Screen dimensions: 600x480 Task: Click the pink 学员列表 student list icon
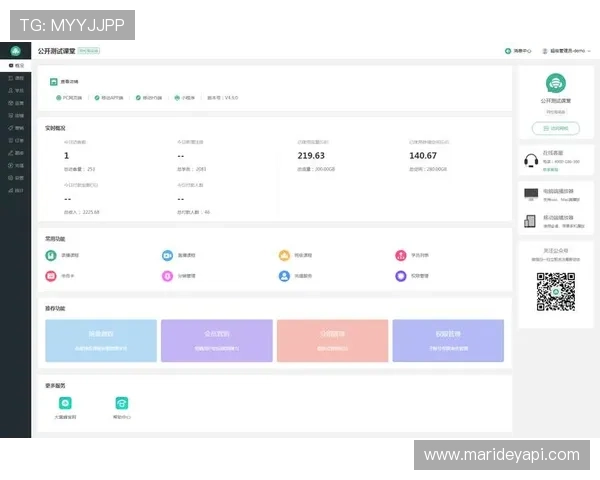tap(401, 255)
